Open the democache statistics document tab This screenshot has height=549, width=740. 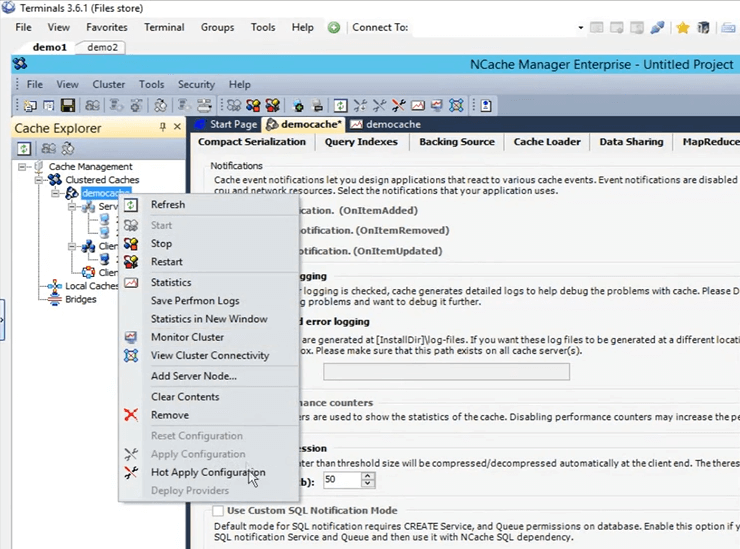click(385, 124)
